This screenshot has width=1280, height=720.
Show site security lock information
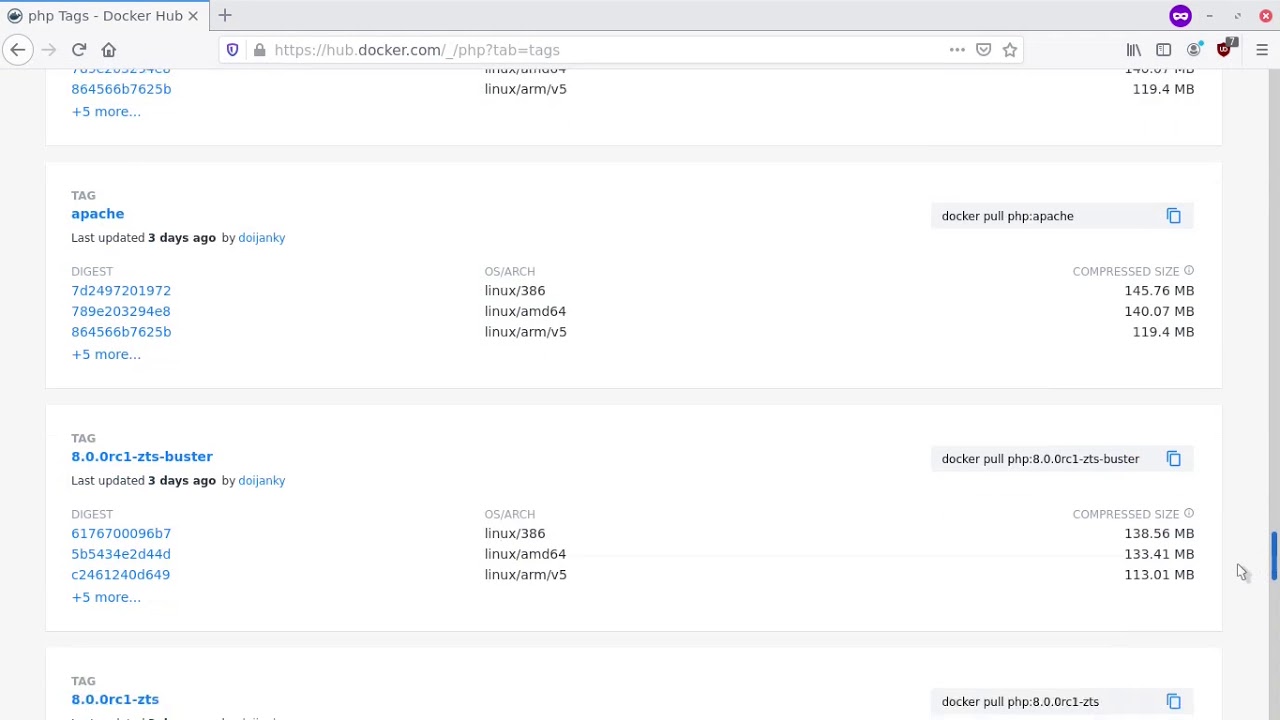260,50
